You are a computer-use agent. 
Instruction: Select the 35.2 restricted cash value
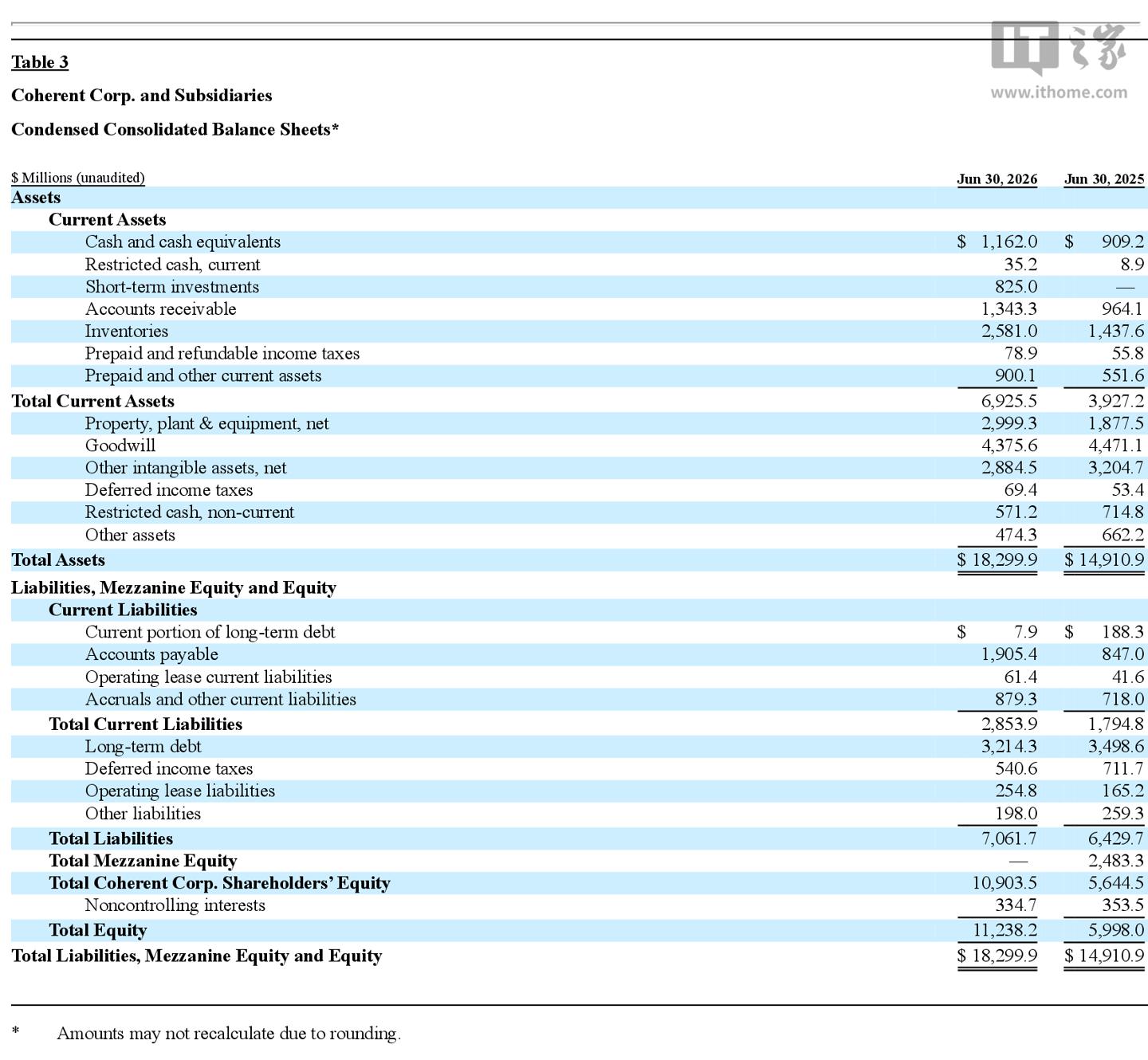click(1020, 265)
